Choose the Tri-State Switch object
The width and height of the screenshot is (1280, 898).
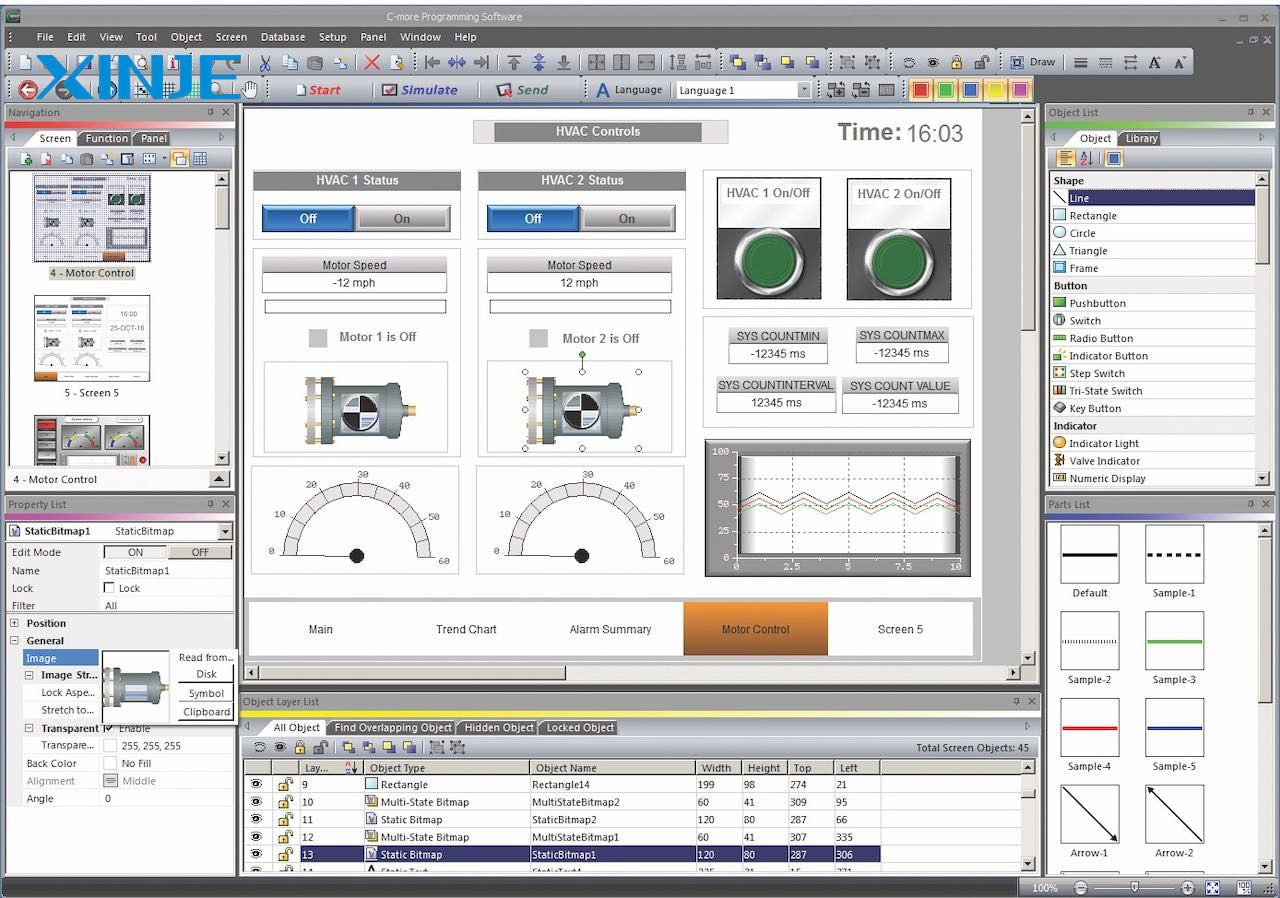pyautogui.click(x=1153, y=391)
